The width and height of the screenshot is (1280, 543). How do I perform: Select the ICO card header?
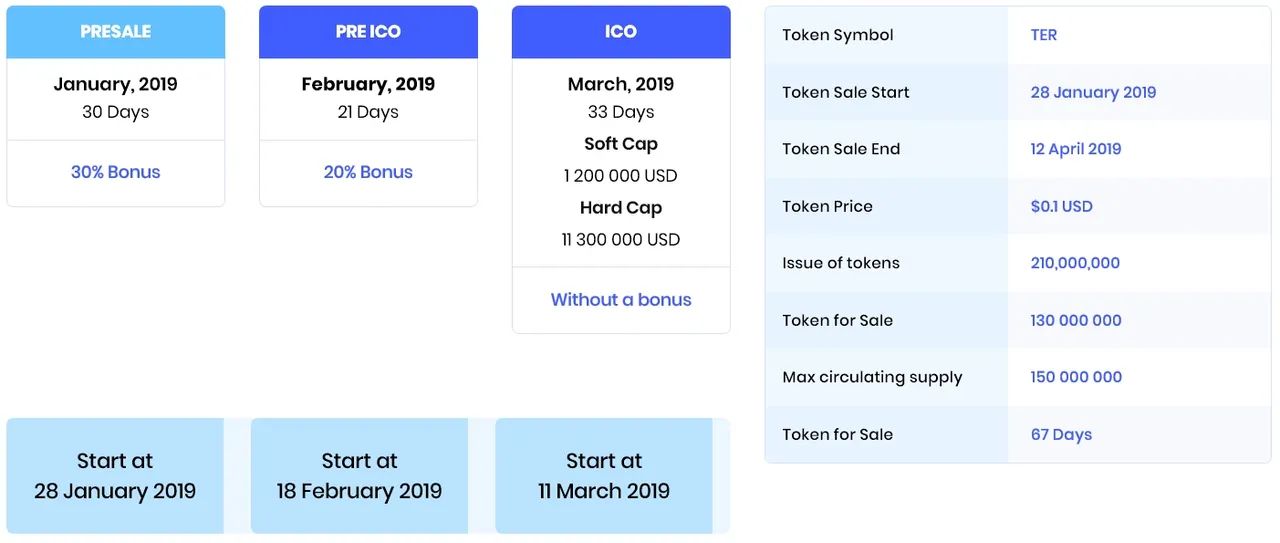(x=621, y=32)
